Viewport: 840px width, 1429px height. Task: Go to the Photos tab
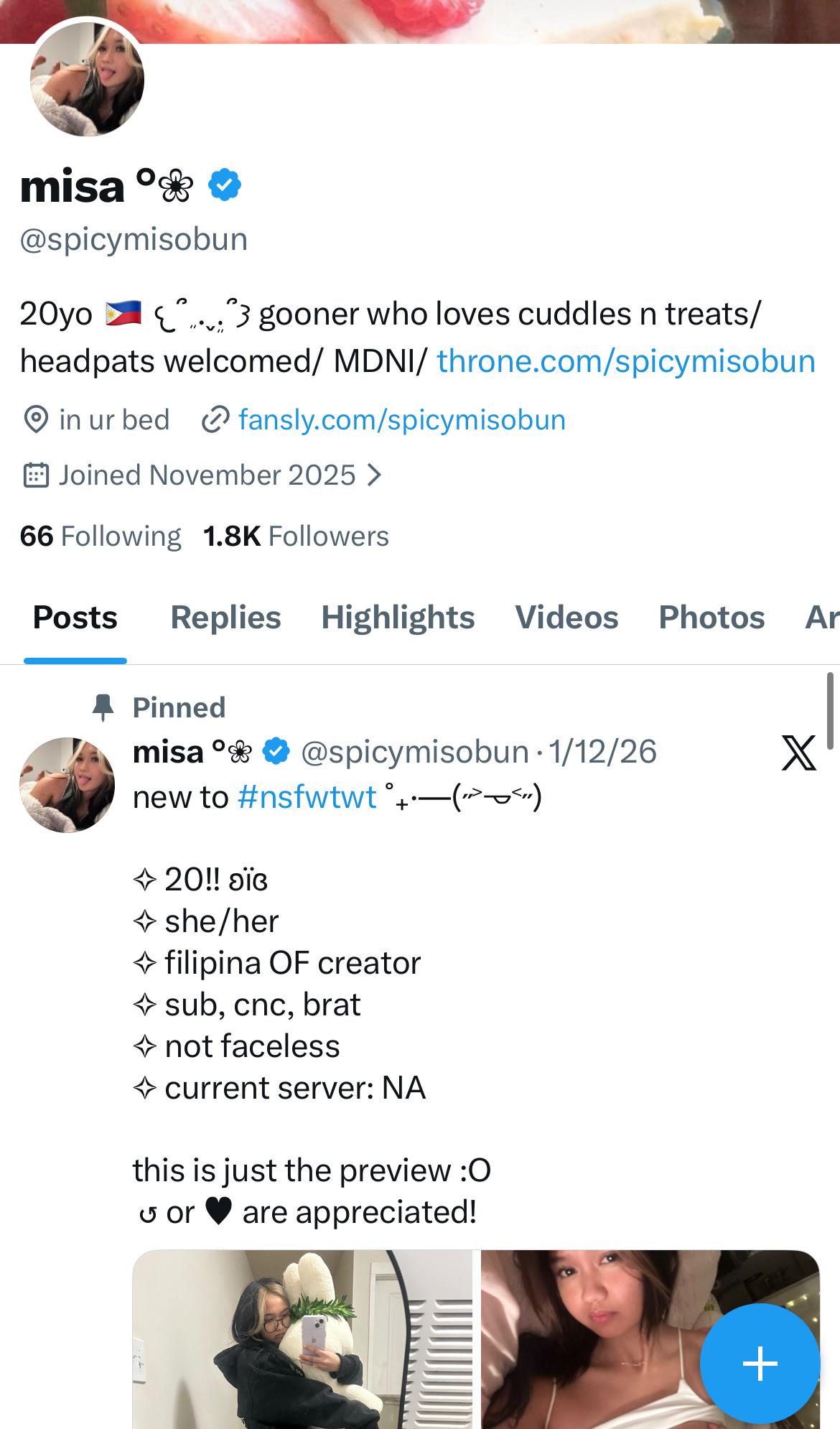point(711,618)
